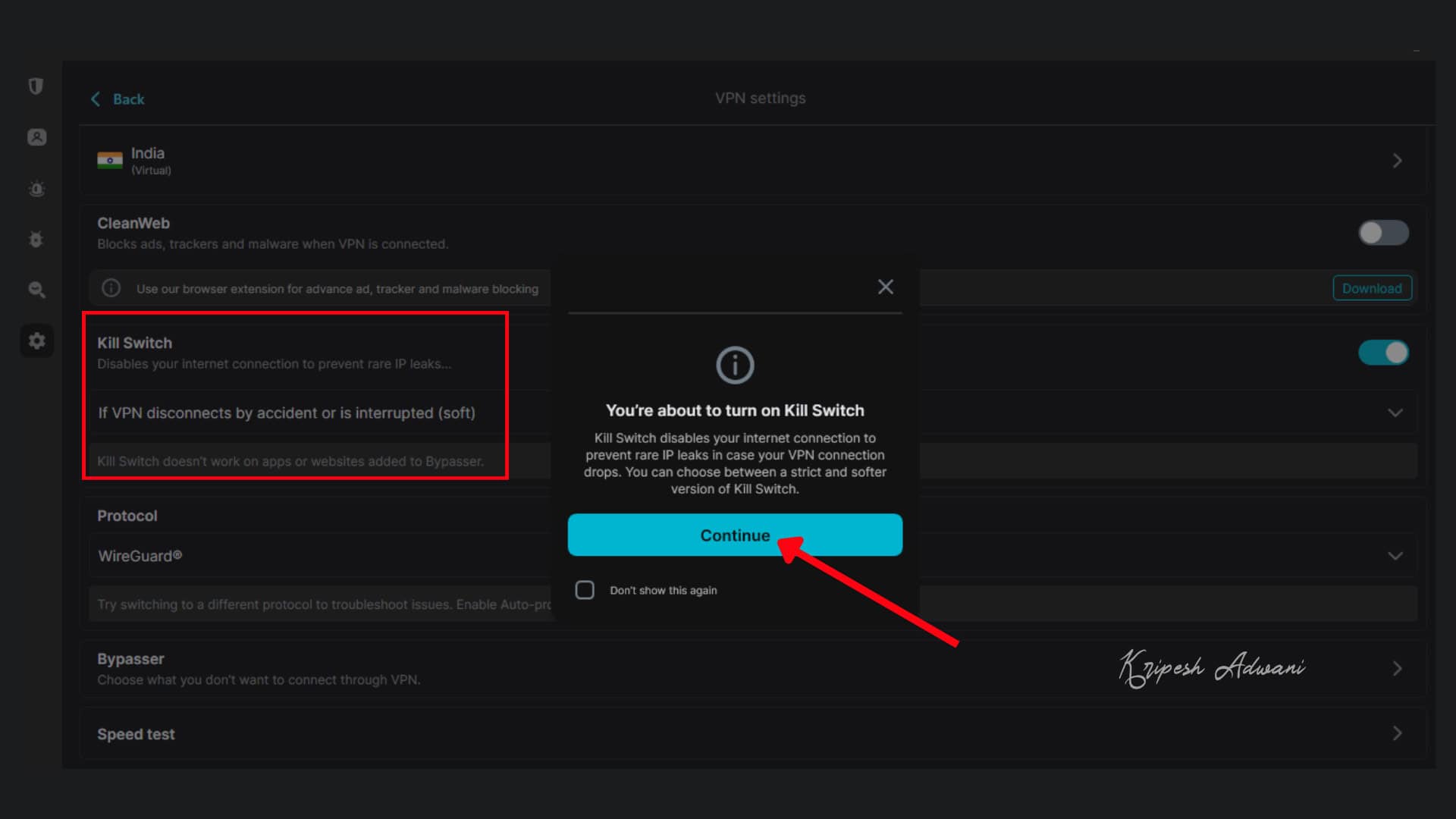Select the Settings gear sidebar icon
The width and height of the screenshot is (1456, 819).
pos(36,340)
